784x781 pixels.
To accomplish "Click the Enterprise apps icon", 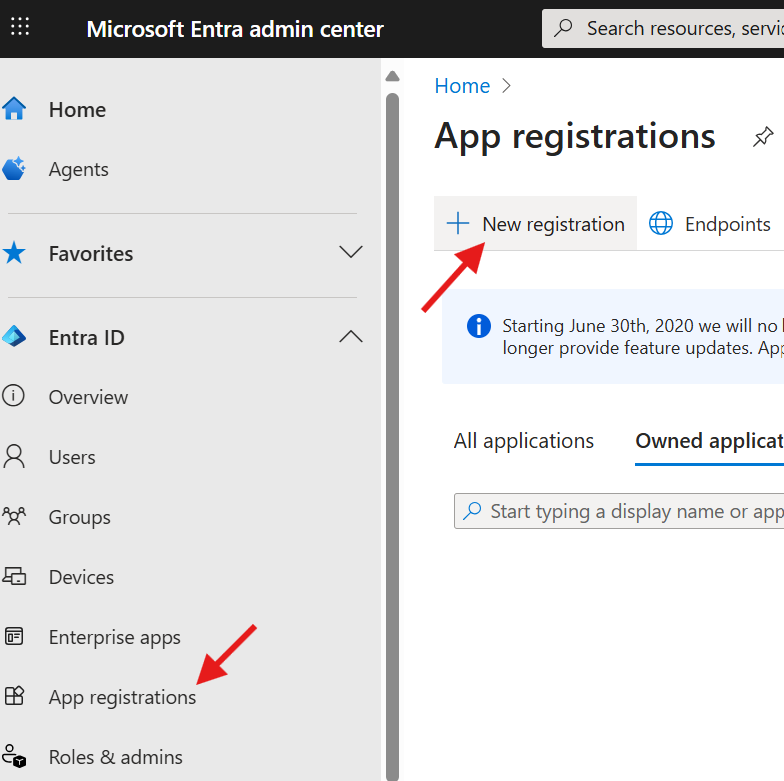I will tap(14, 637).
